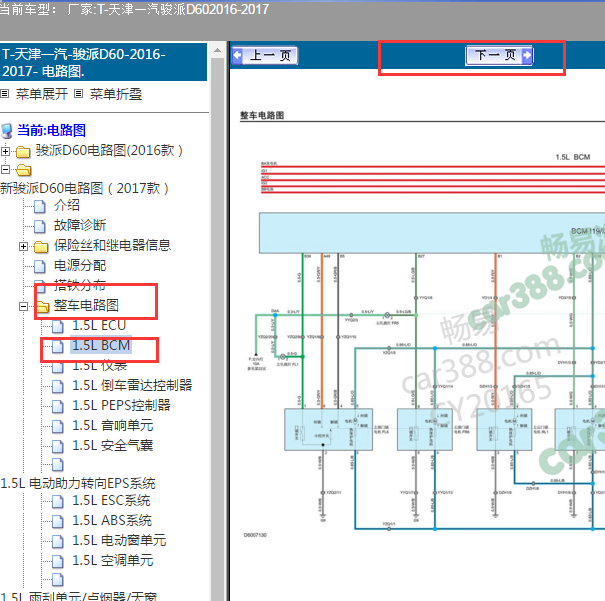Click document icon above 电动助力转向EPS系统
The height and width of the screenshot is (601, 605).
57,465
